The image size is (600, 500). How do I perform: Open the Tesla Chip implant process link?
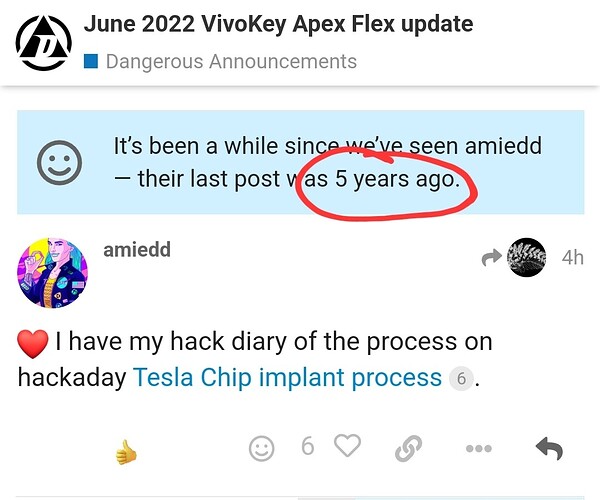287,378
